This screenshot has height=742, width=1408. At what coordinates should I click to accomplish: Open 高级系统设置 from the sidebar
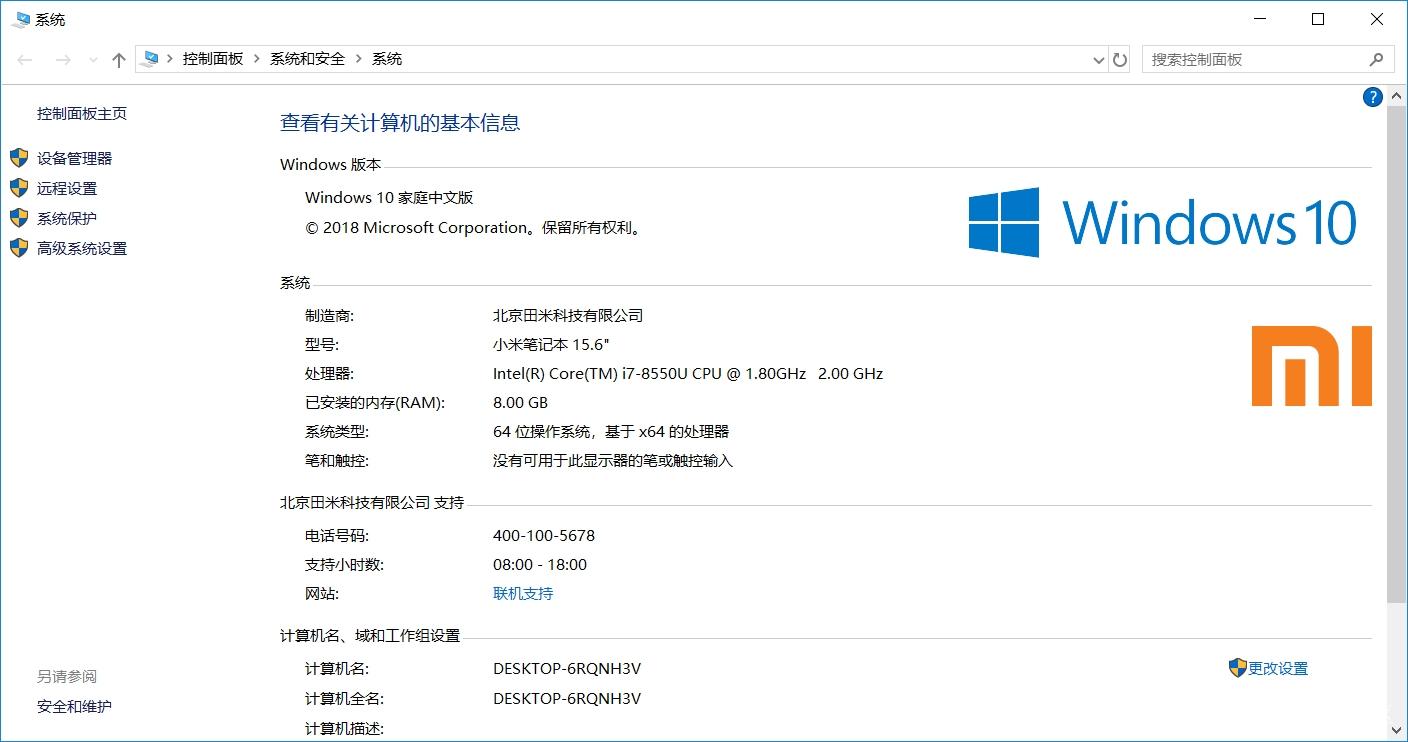click(x=82, y=248)
